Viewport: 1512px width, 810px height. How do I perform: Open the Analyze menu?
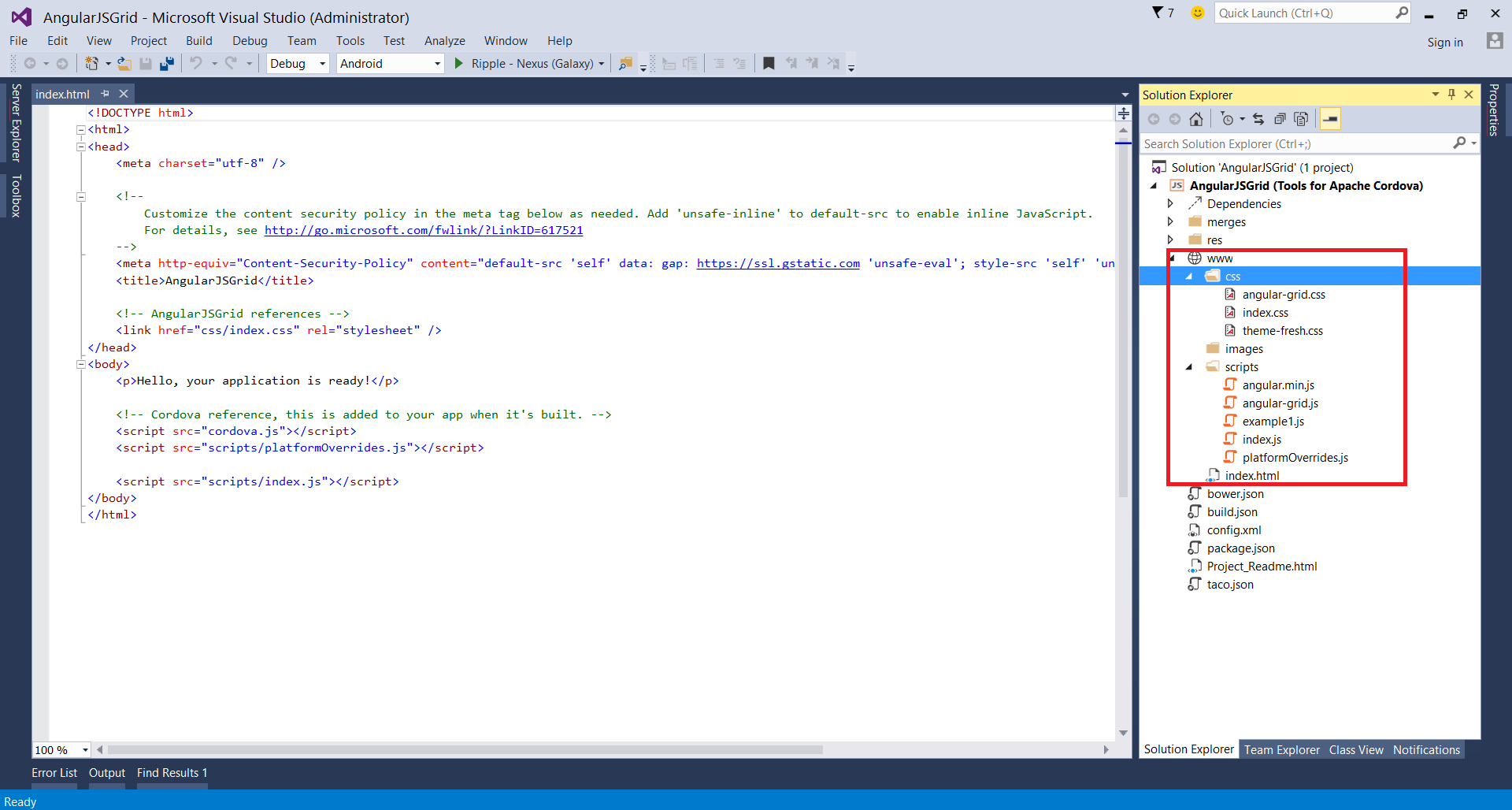[444, 41]
